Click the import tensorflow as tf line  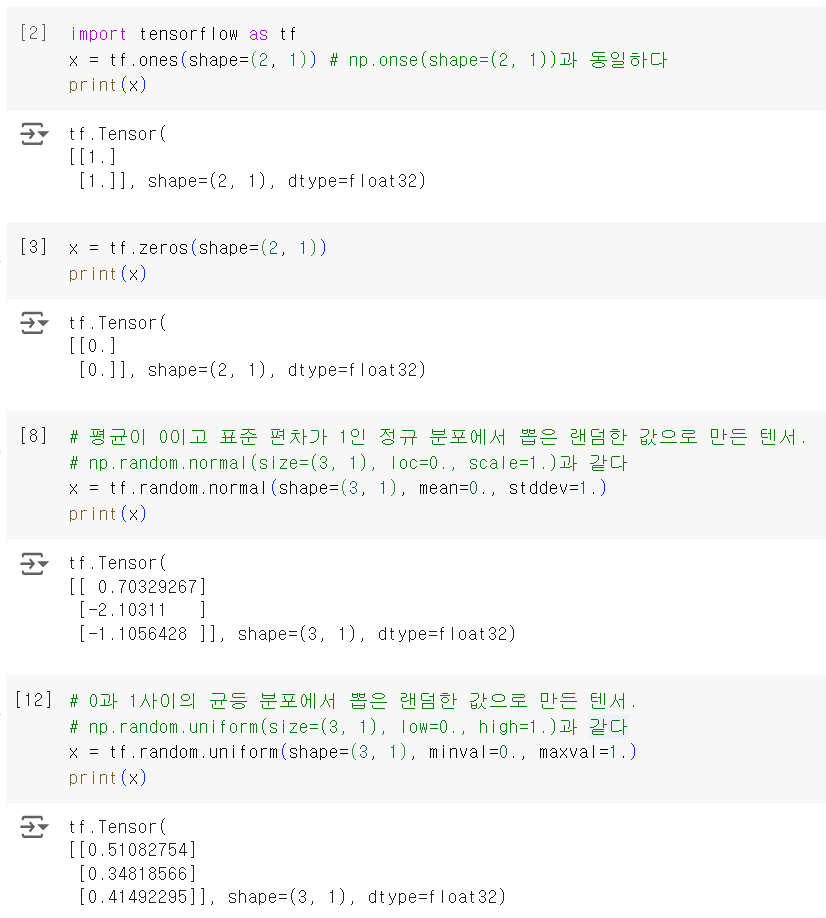pyautogui.click(x=183, y=34)
